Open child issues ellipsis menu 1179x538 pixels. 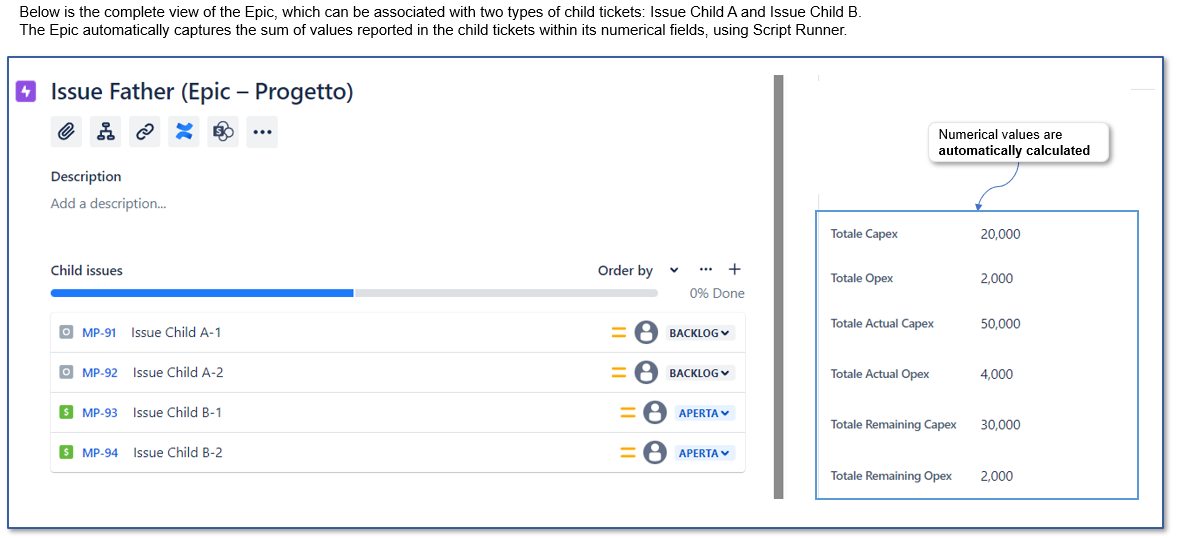pyautogui.click(x=705, y=269)
